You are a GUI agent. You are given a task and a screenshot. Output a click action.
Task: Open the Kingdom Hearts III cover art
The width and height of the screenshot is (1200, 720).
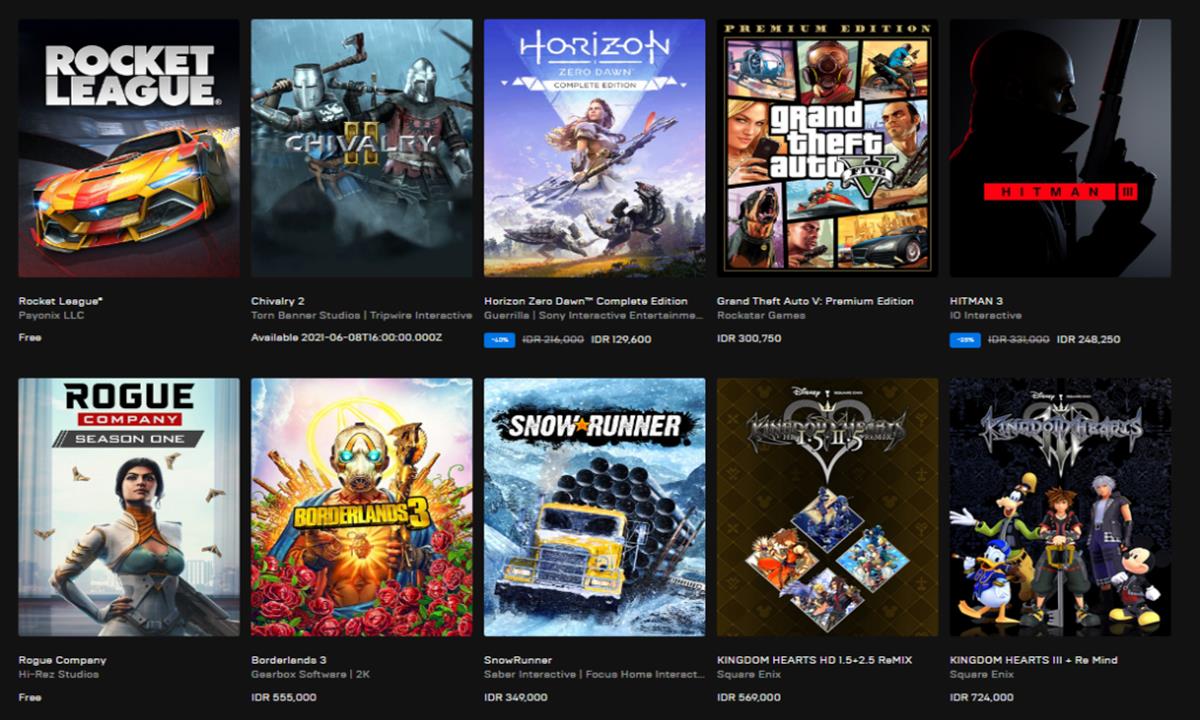[1061, 507]
